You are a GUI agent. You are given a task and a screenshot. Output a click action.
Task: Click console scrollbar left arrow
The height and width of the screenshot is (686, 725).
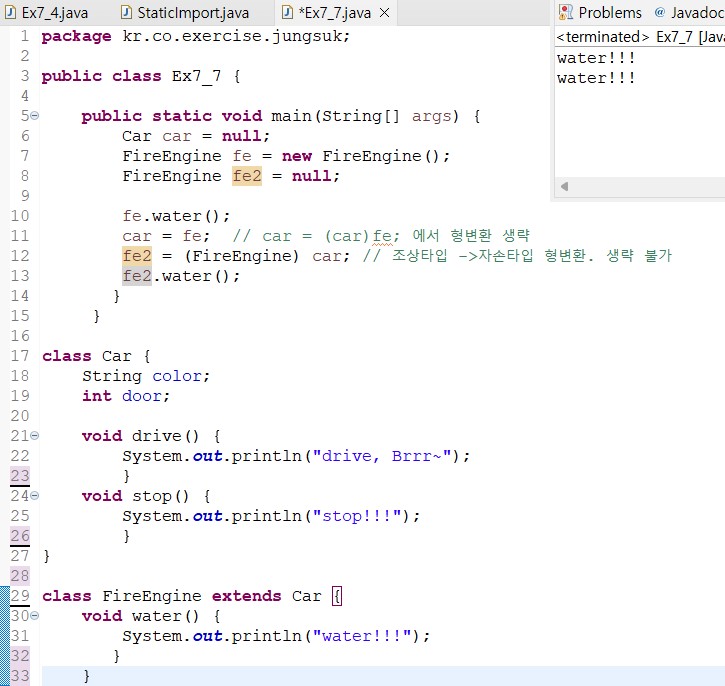click(564, 186)
